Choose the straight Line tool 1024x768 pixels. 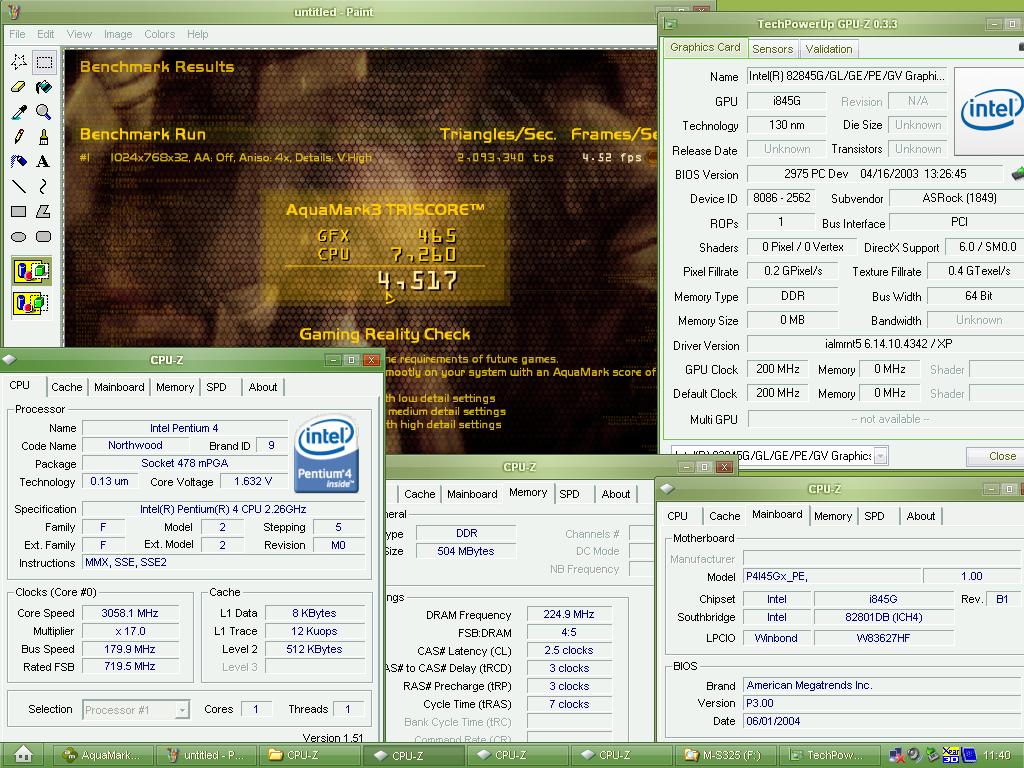(19, 186)
